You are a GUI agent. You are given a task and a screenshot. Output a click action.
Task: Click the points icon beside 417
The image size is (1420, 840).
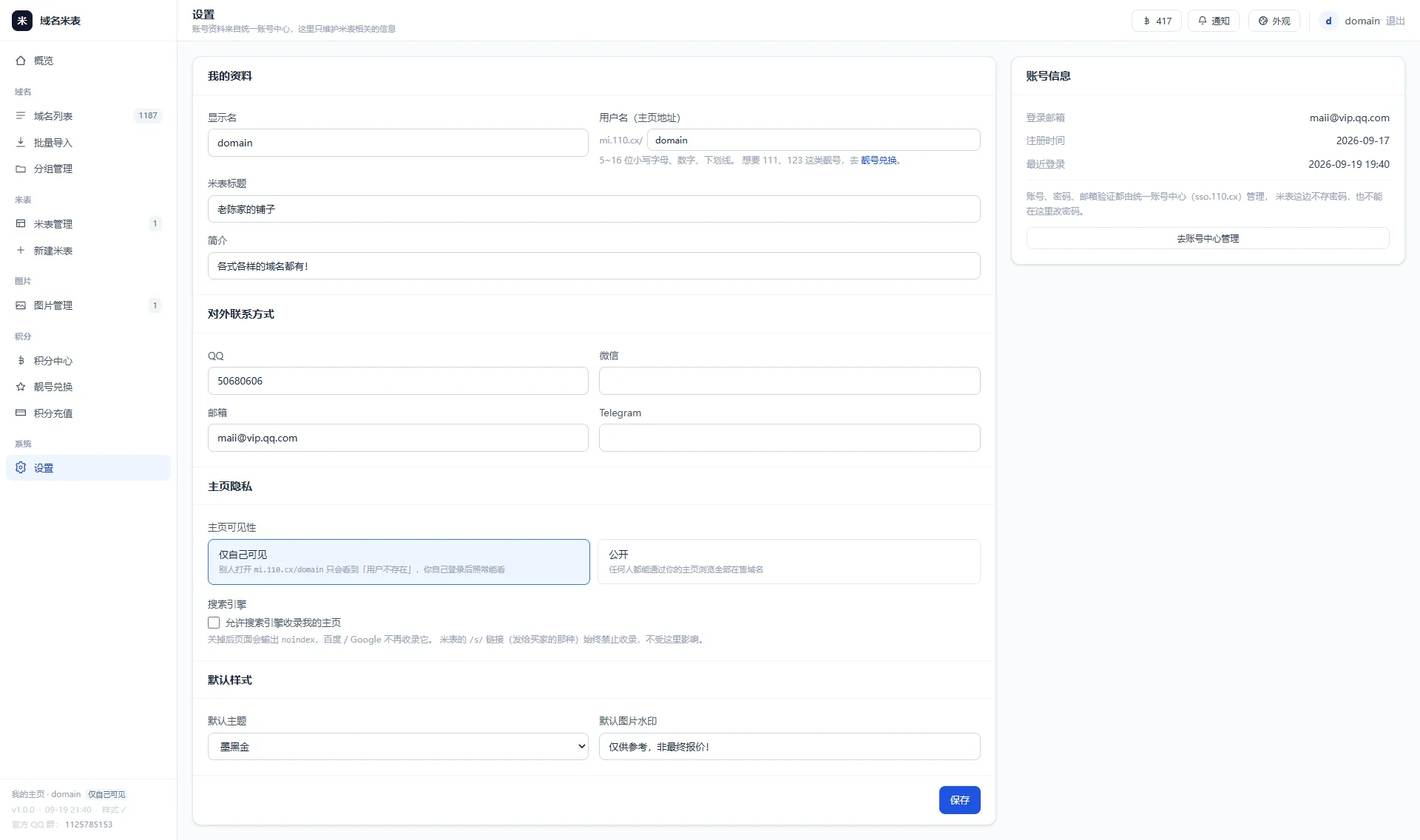[1146, 21]
